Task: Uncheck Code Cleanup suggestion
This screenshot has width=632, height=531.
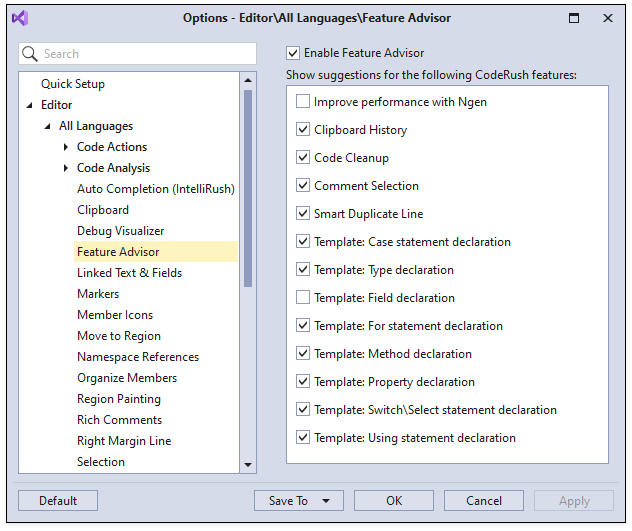Action: 303,157
